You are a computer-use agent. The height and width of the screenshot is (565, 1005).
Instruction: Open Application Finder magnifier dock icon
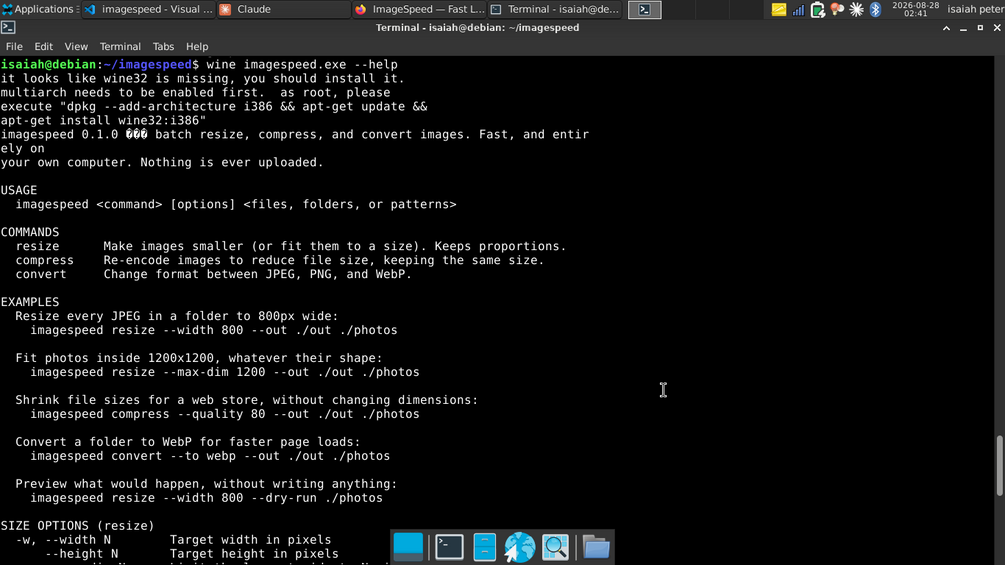pos(555,547)
